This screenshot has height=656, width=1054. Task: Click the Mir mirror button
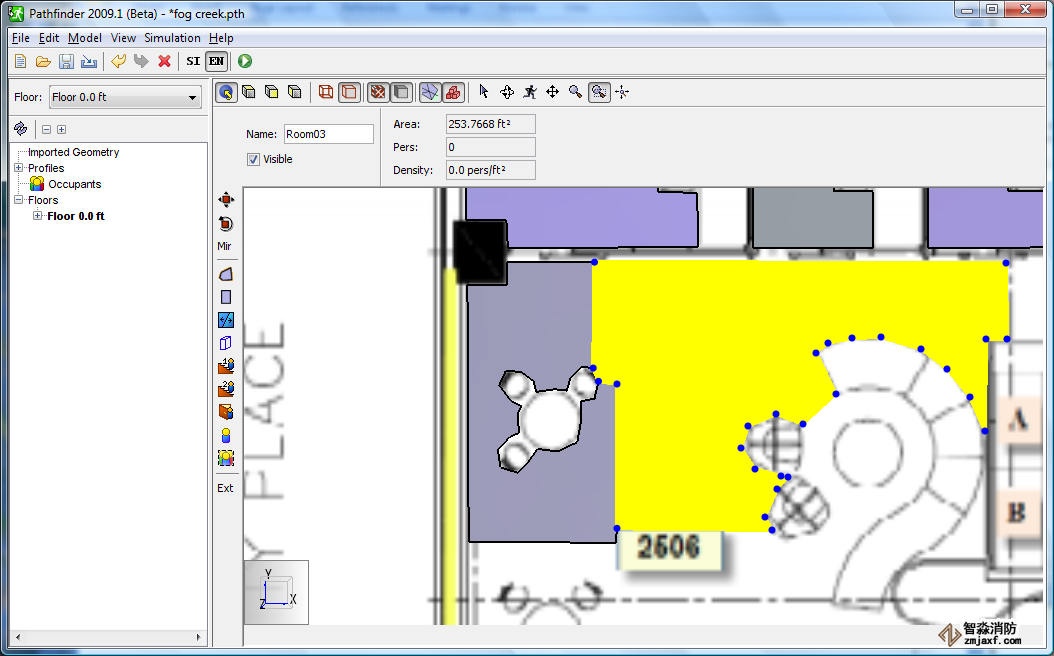(225, 246)
